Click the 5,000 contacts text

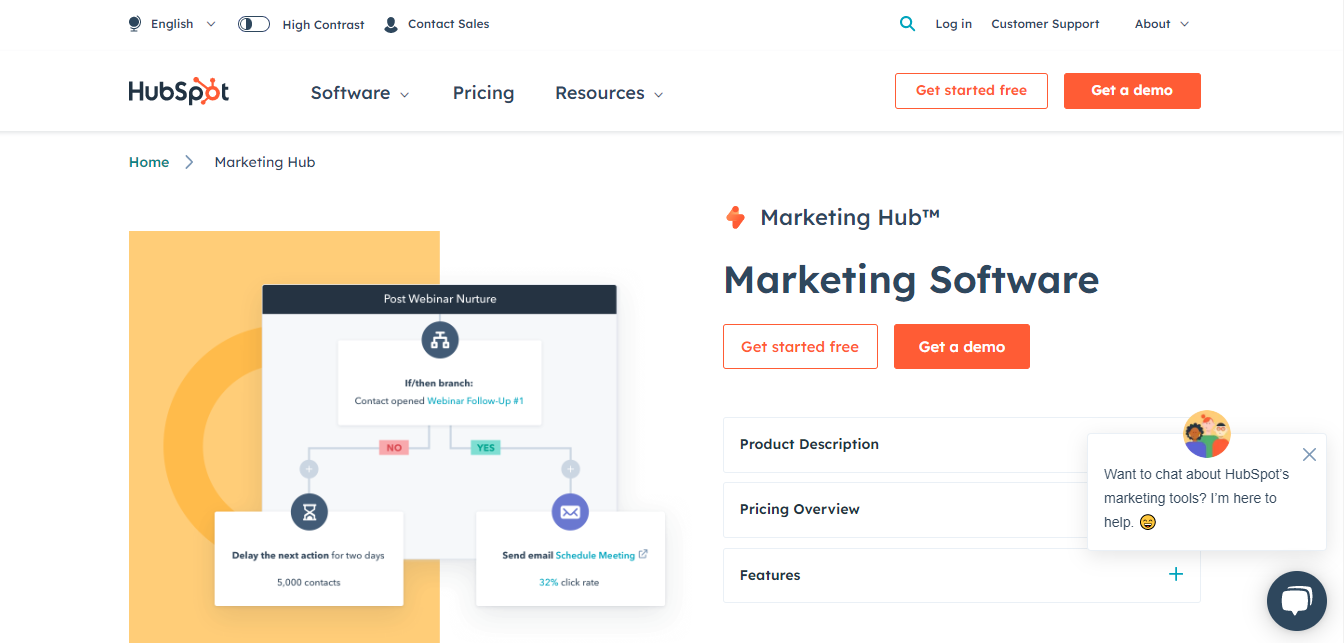[x=309, y=582]
